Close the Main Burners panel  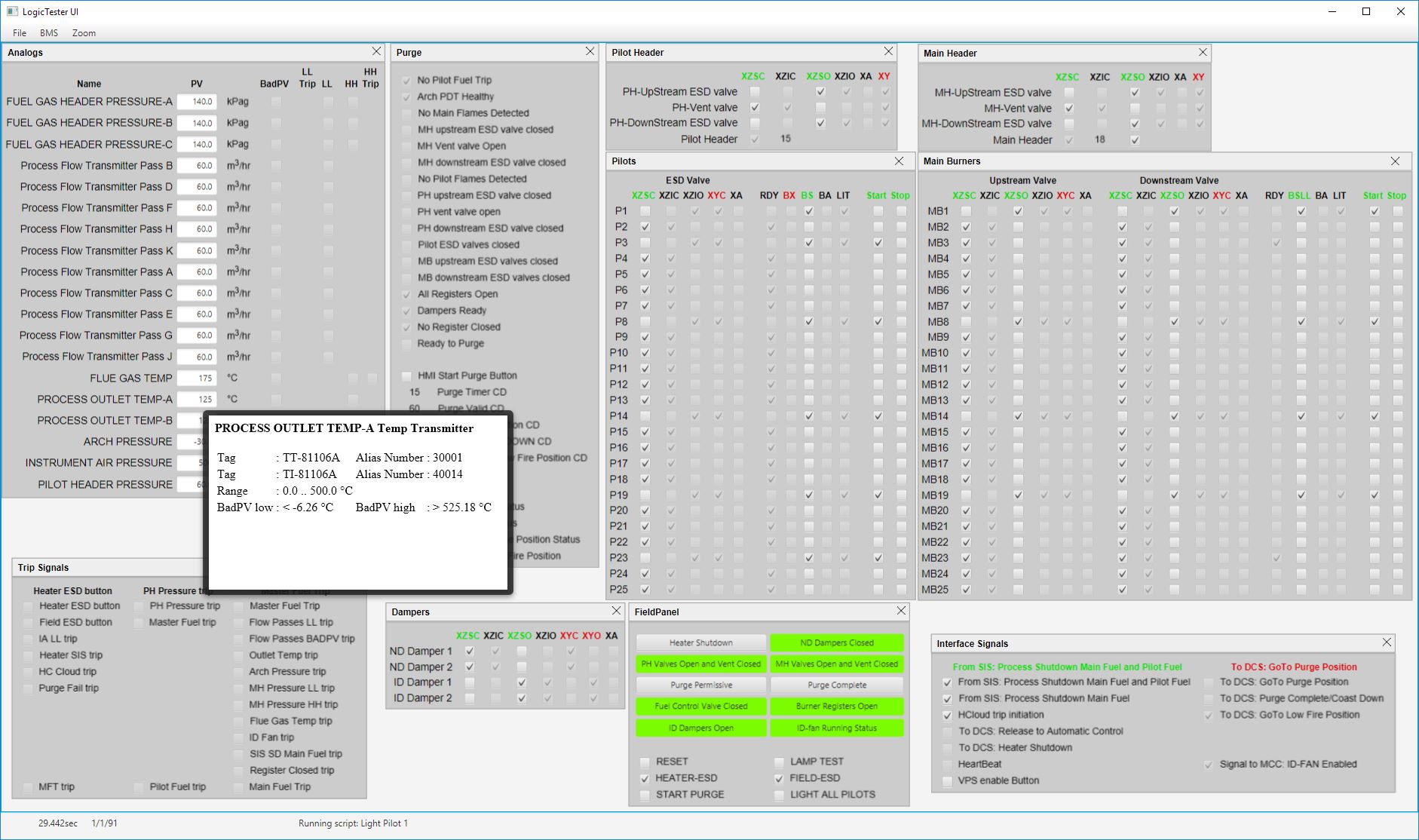[x=1395, y=161]
